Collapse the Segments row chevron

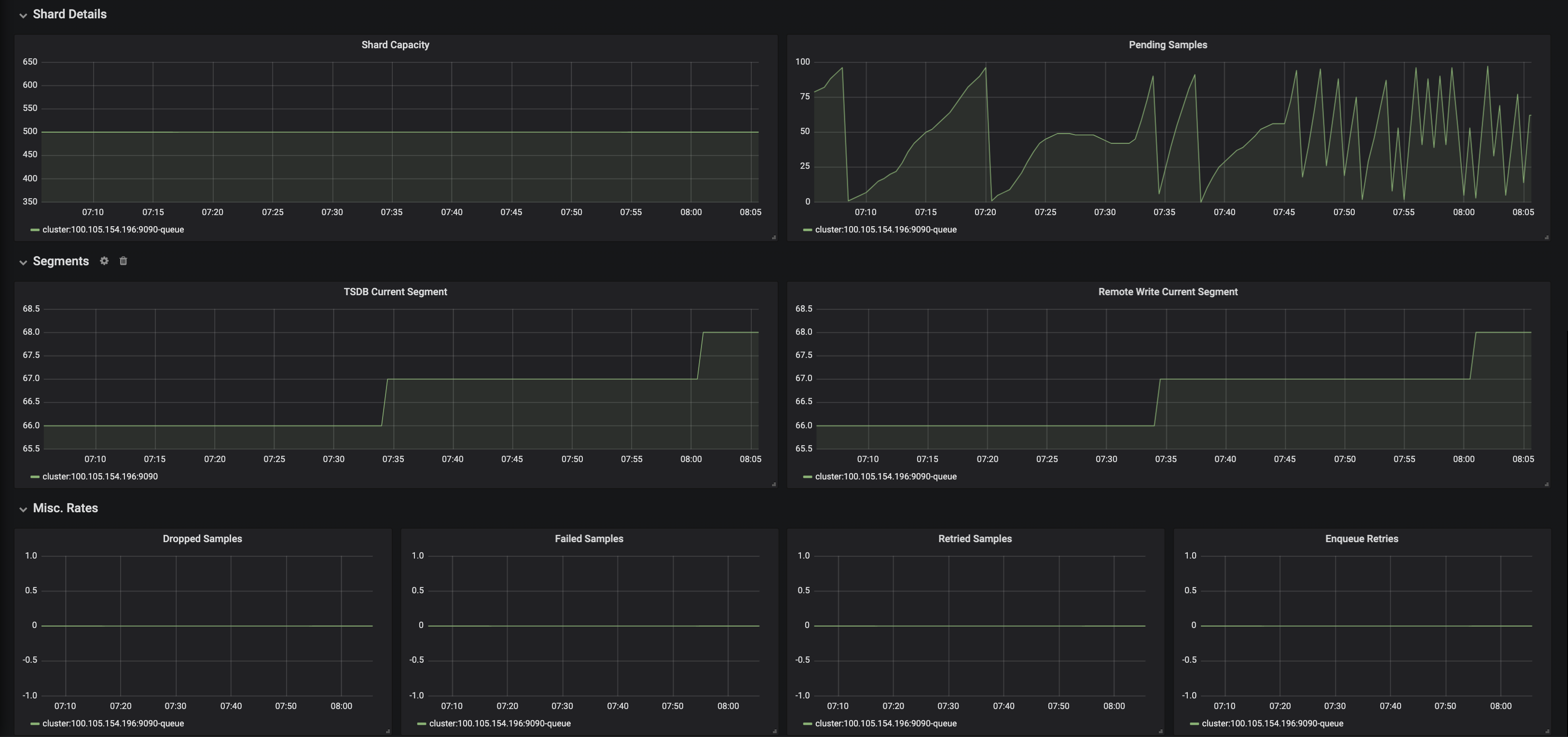pyautogui.click(x=23, y=262)
